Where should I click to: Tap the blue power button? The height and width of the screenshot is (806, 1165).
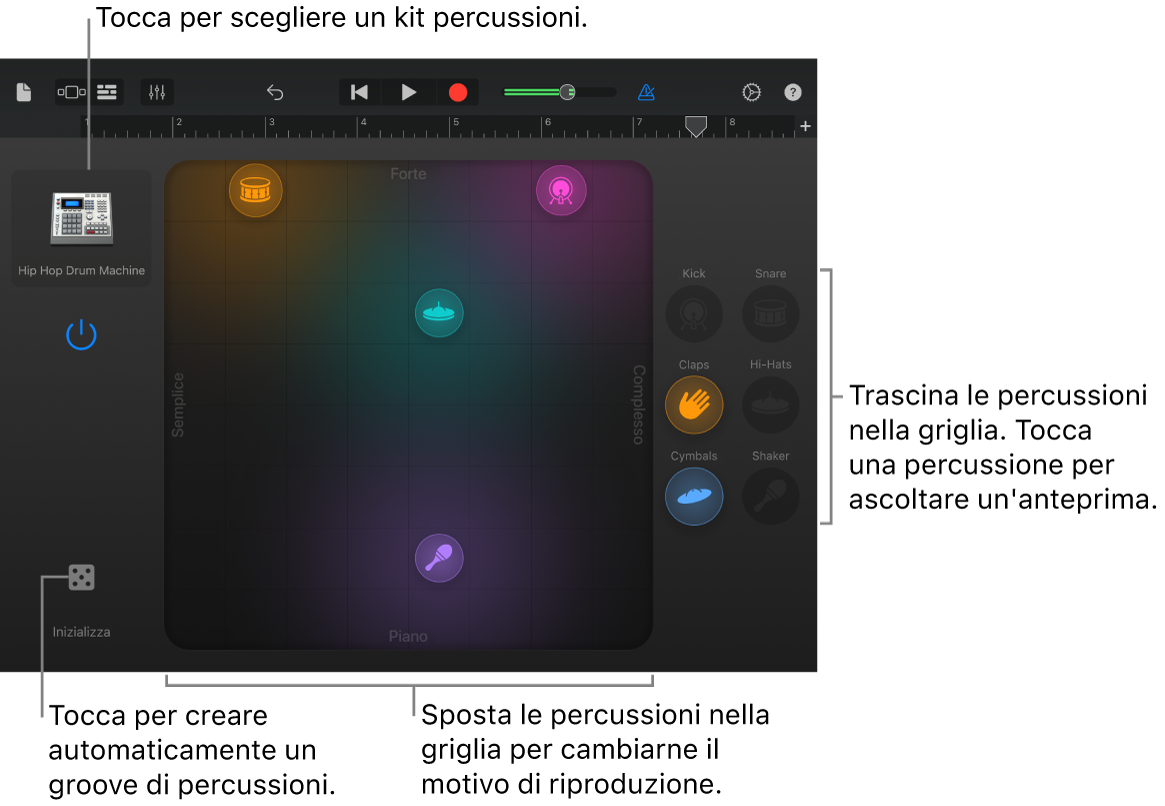[x=81, y=335]
